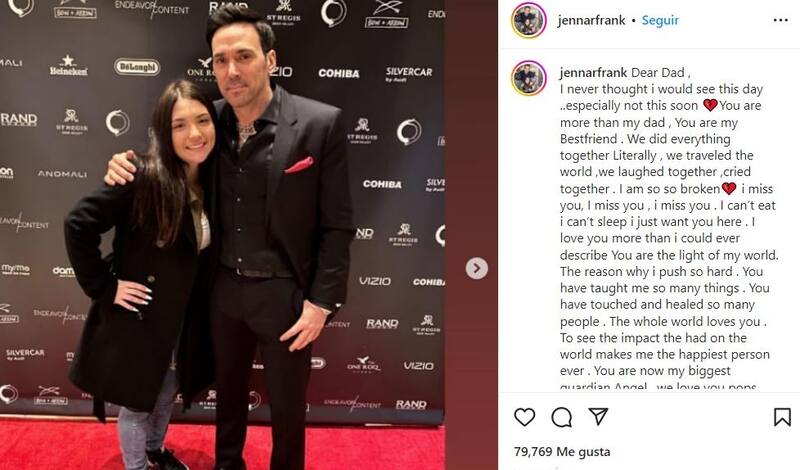The height and width of the screenshot is (470, 800).
Task: Click the red pocket square in photo
Action: 299,165
